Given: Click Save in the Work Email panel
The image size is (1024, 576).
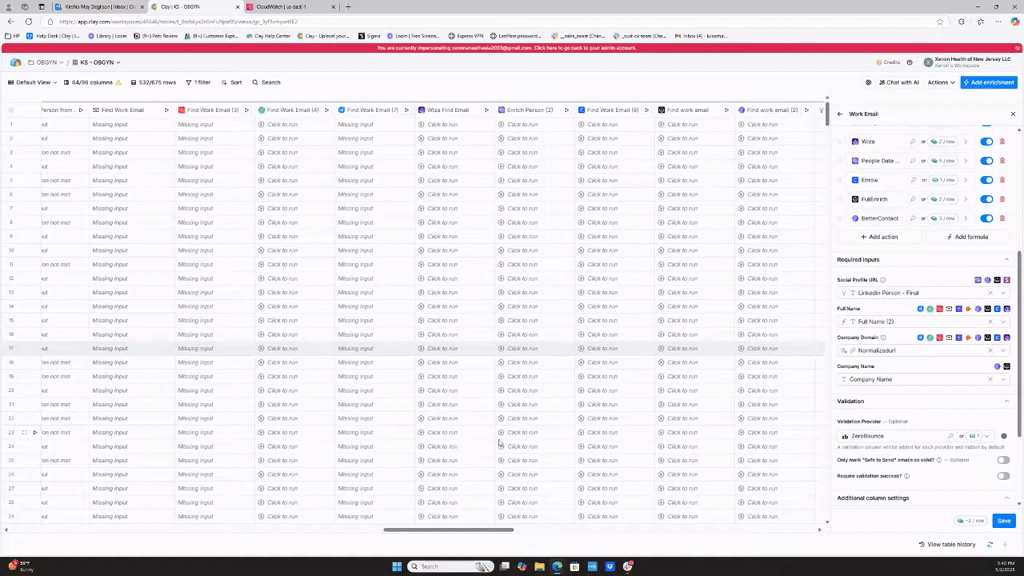Looking at the screenshot, I should pos(1003,521).
